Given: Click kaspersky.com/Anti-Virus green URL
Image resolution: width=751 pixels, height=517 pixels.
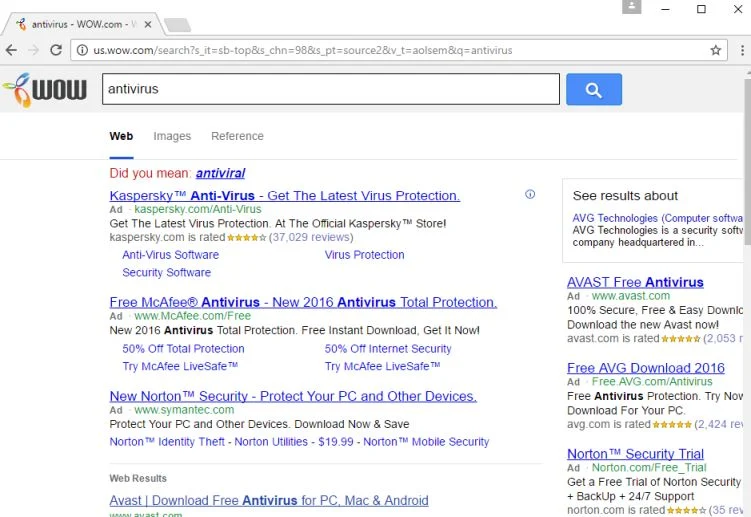Looking at the screenshot, I should (x=198, y=209).
